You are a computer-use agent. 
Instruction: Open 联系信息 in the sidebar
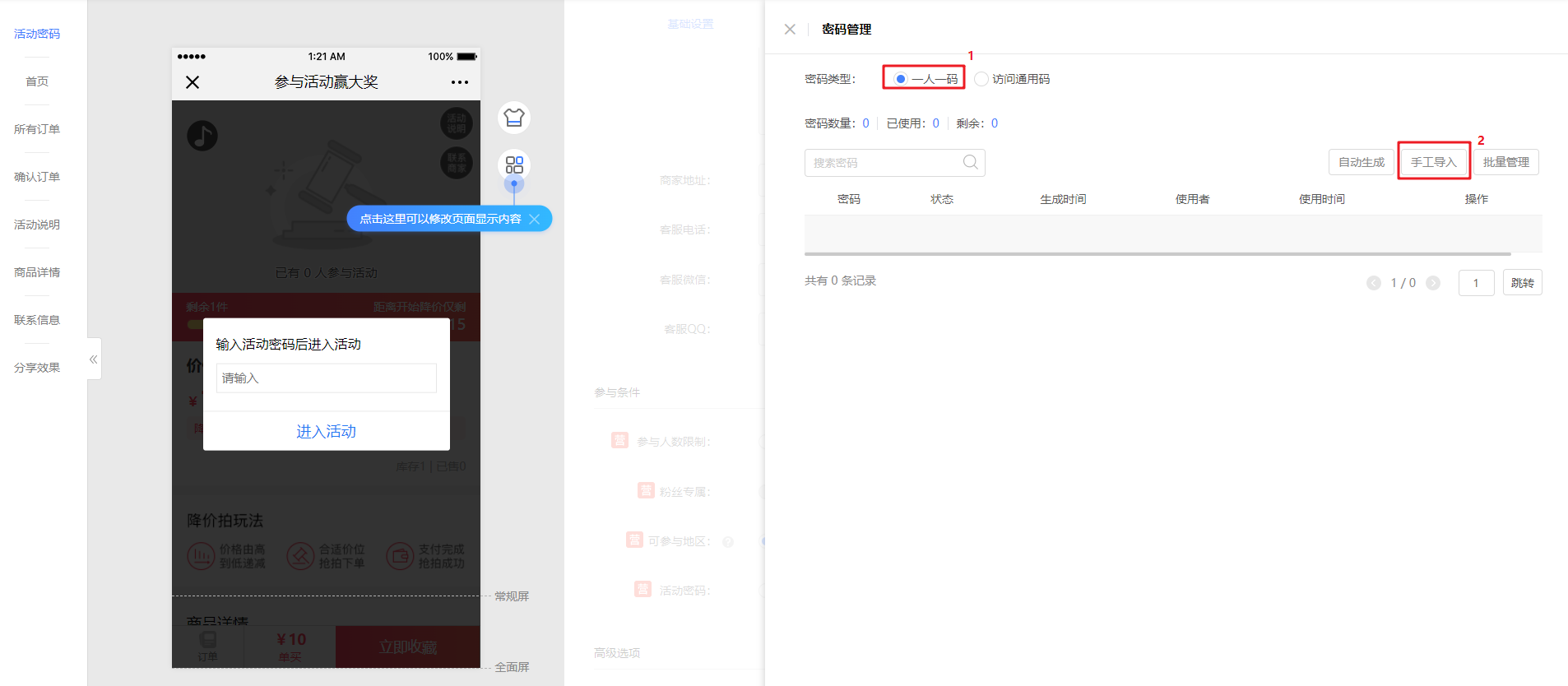coord(37,320)
